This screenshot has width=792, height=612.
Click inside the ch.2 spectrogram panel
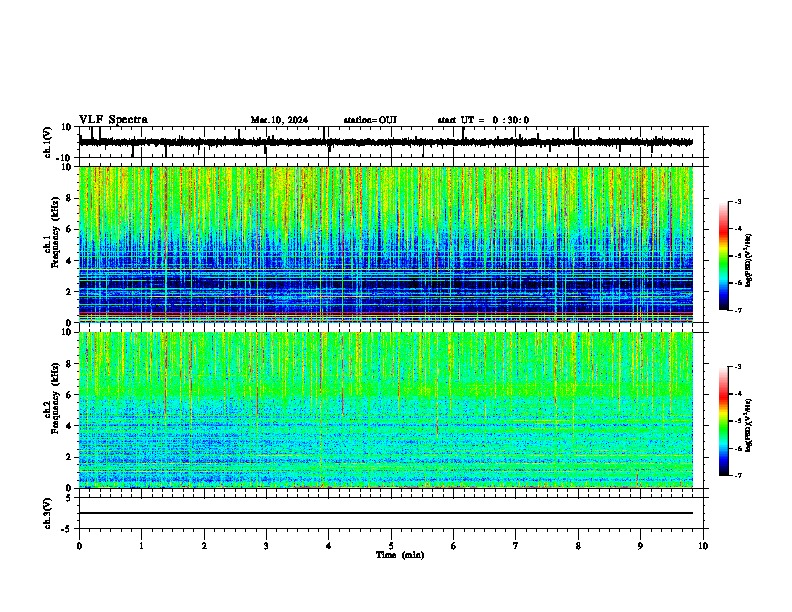[386, 410]
